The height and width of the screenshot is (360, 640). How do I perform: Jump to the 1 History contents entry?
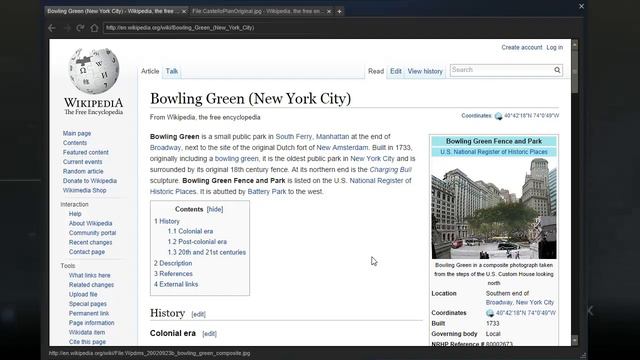167,221
